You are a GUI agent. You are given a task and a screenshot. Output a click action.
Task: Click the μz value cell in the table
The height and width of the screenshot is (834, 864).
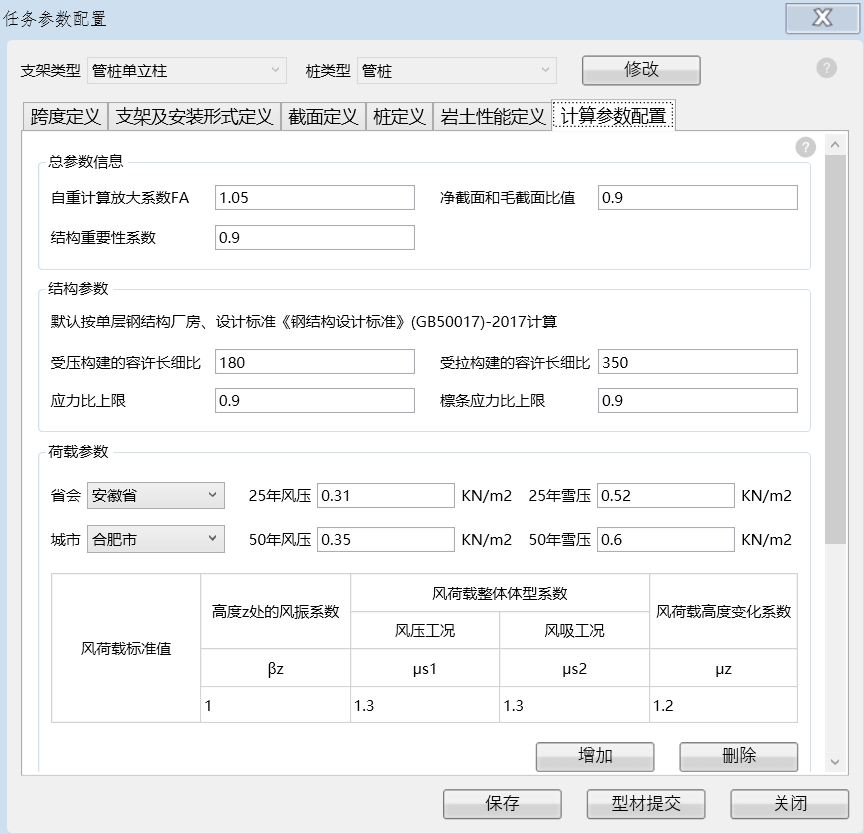pos(723,706)
